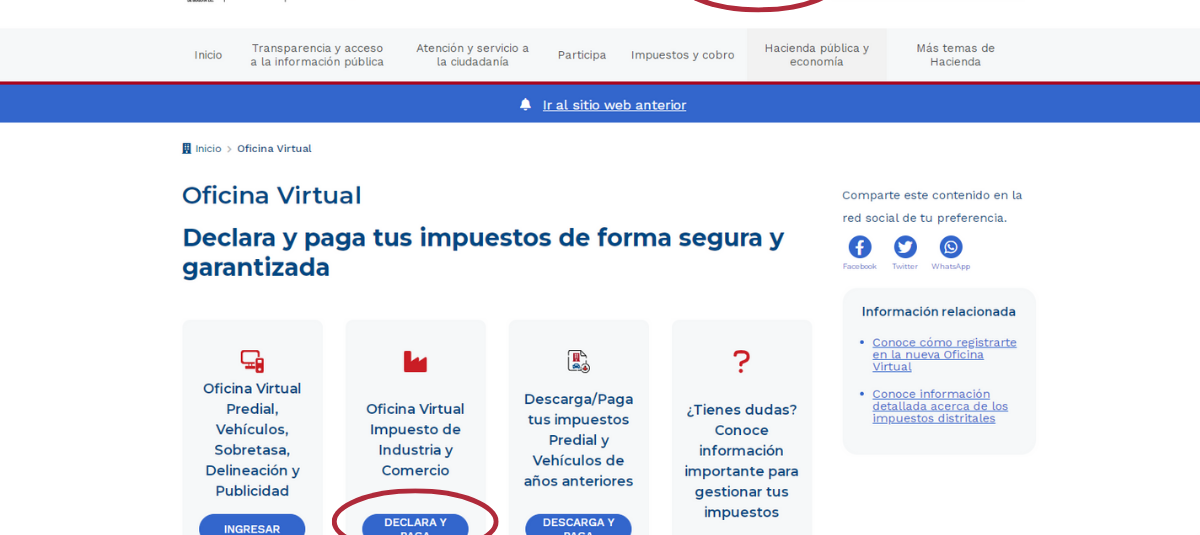Screen dimensions: 1200x535
Task: Follow the Ir al sitio web anterior link
Action: tap(614, 105)
